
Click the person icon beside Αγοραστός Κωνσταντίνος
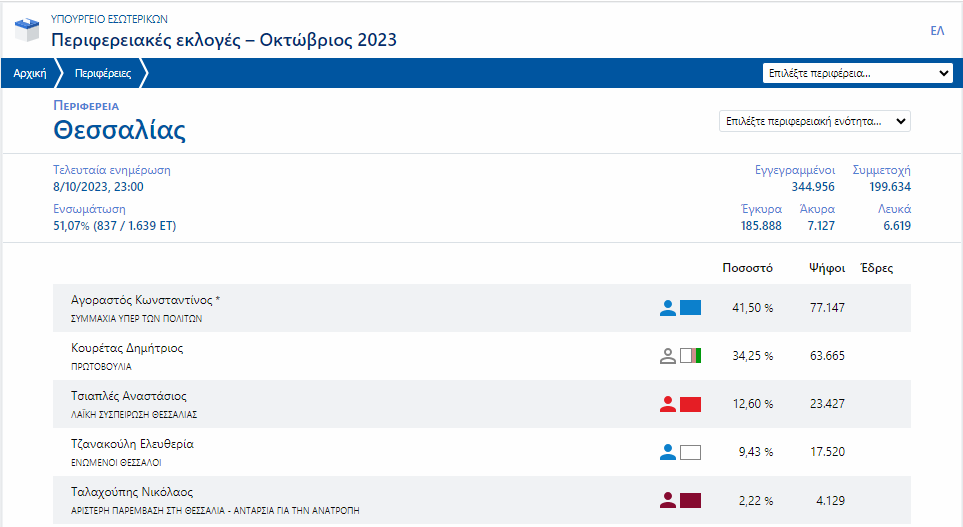click(668, 308)
